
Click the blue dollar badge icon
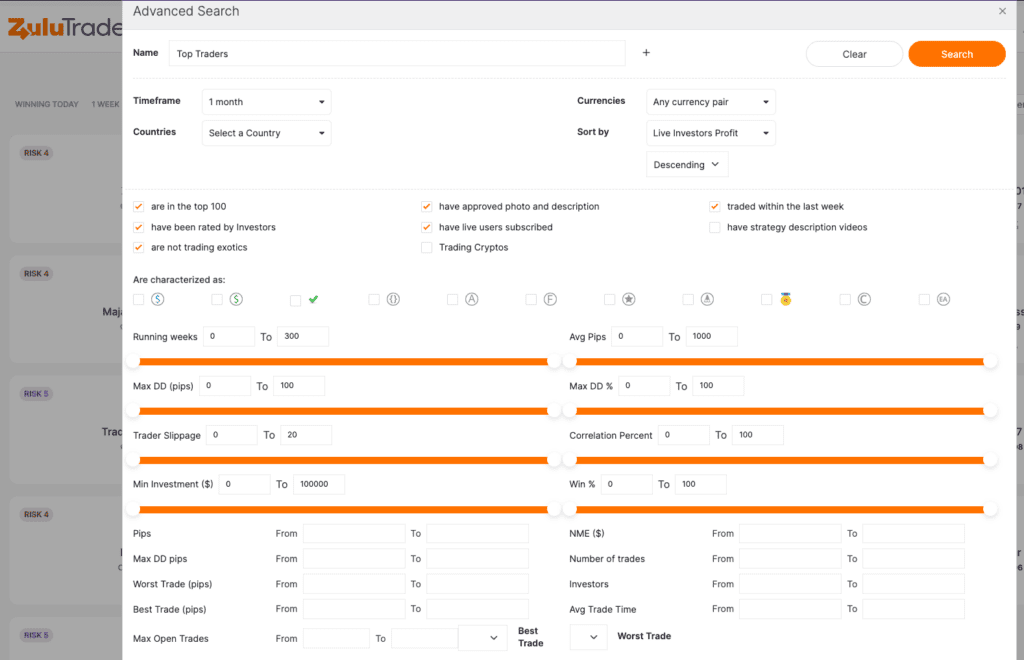tap(157, 299)
